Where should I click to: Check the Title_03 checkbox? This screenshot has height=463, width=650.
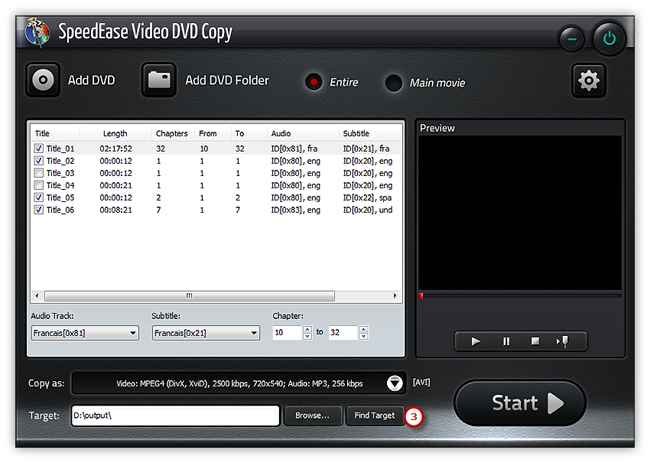[39, 173]
